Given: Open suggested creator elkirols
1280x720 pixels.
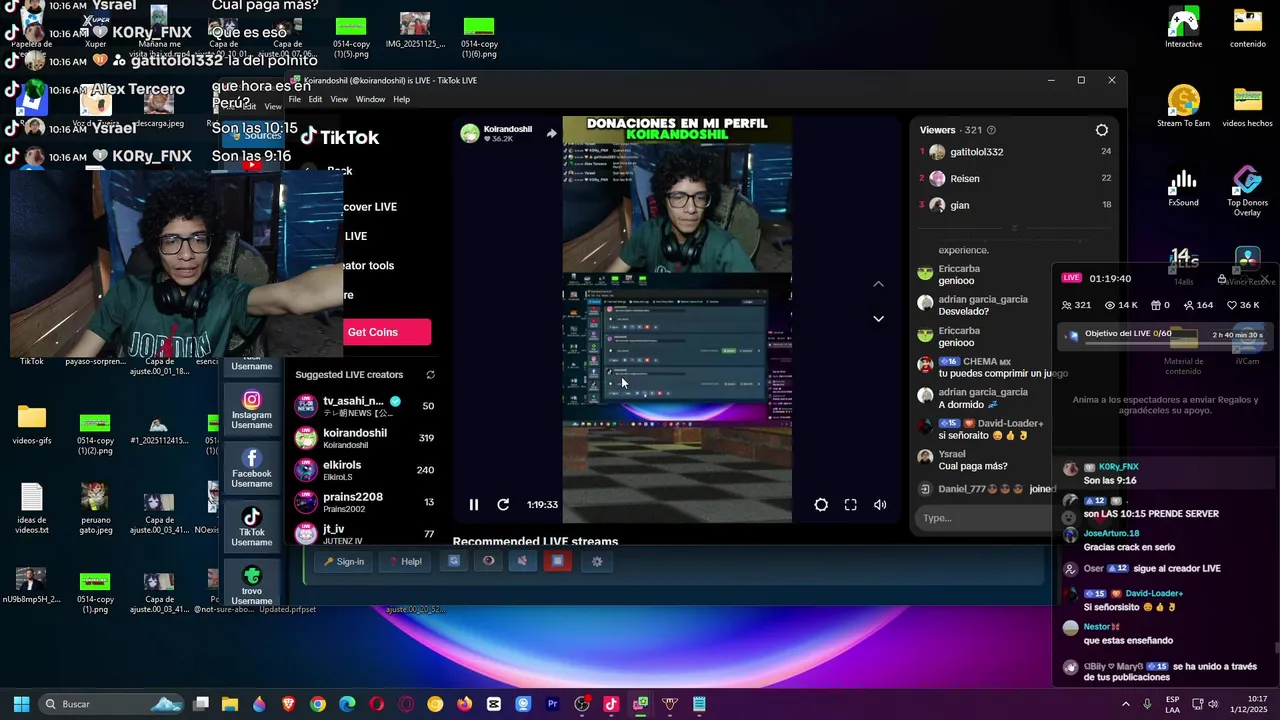Looking at the screenshot, I should pyautogui.click(x=365, y=470).
